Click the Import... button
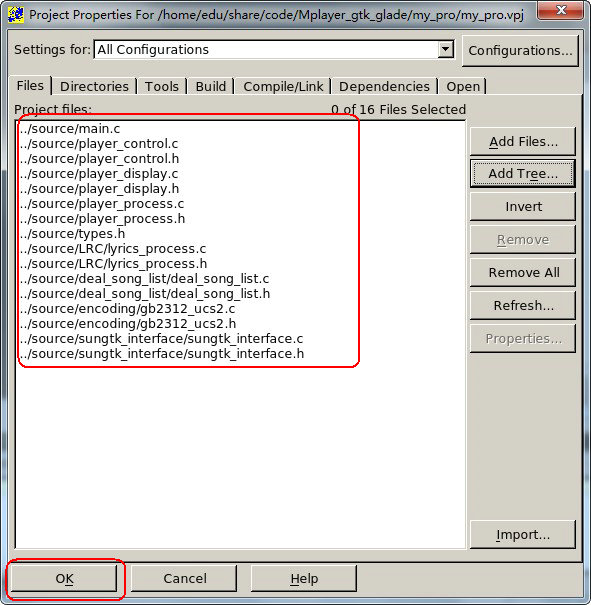This screenshot has height=605, width=591. [523, 534]
